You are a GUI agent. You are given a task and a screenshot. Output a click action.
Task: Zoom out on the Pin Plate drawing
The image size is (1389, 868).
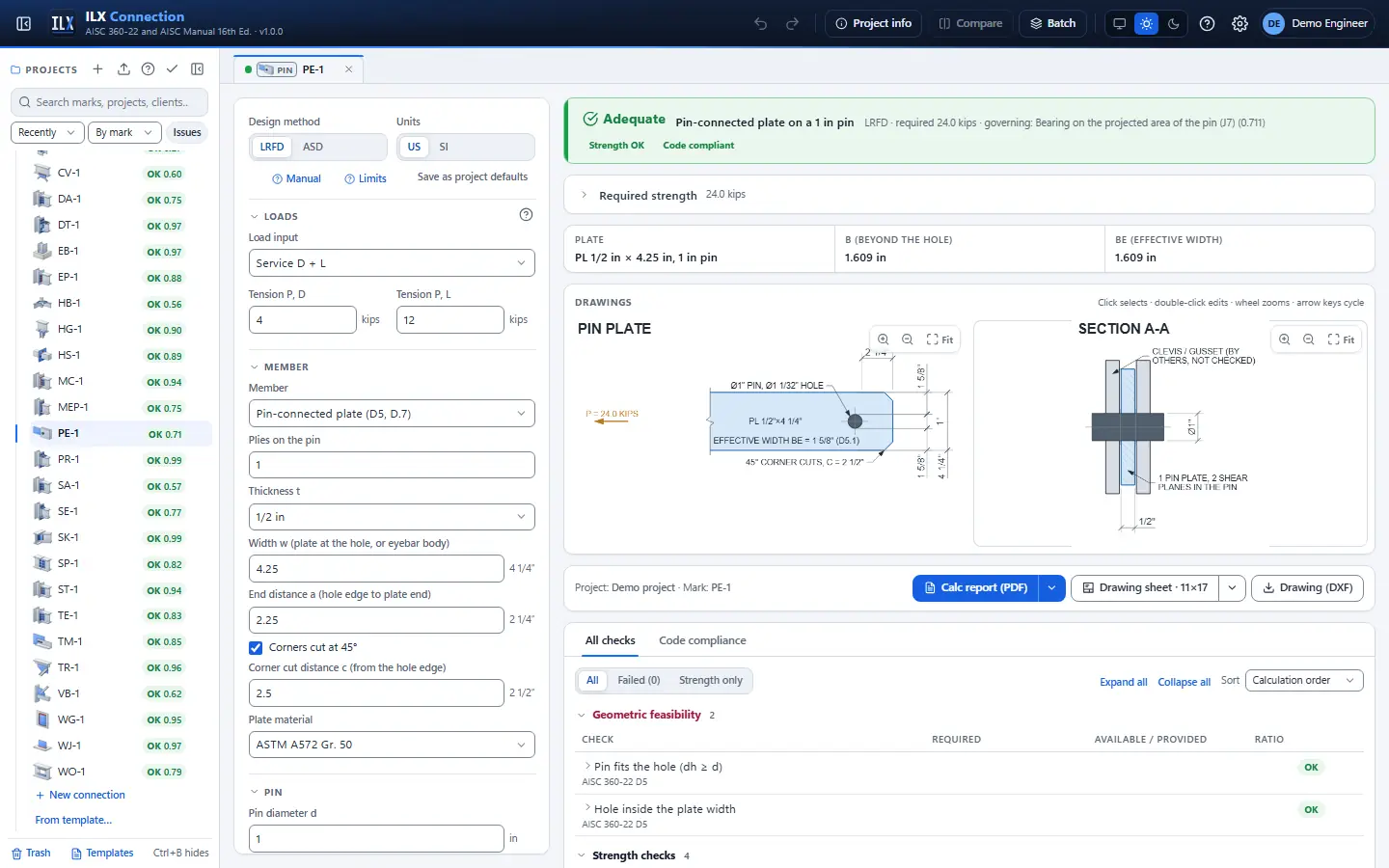tap(908, 339)
